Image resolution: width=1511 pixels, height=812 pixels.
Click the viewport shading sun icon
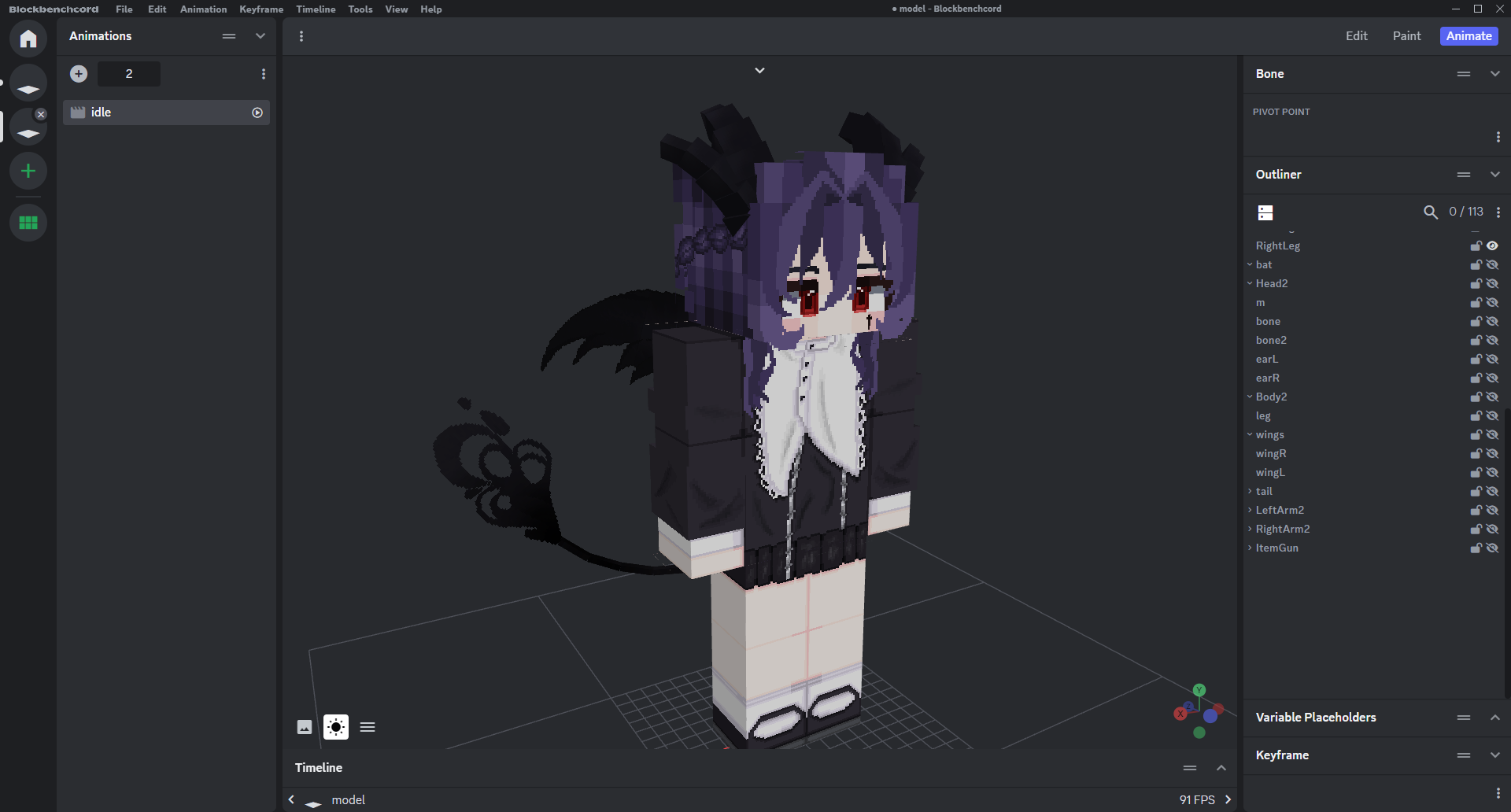(x=336, y=727)
